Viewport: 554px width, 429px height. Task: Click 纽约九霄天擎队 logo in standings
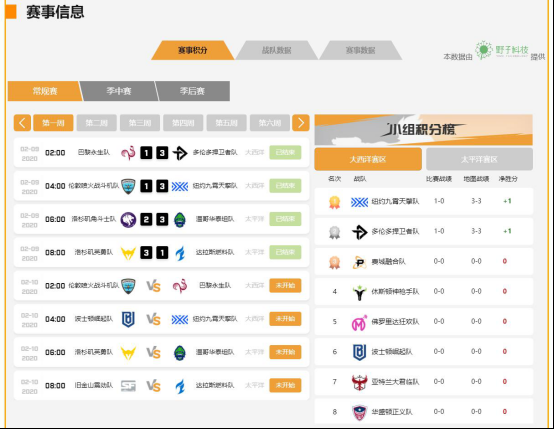[359, 202]
